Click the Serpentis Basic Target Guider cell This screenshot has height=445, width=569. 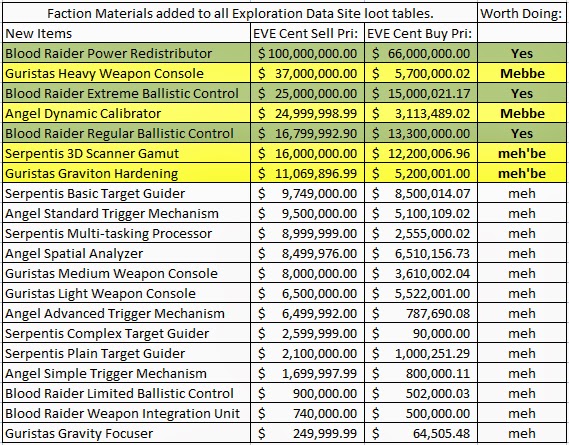[x=126, y=193]
